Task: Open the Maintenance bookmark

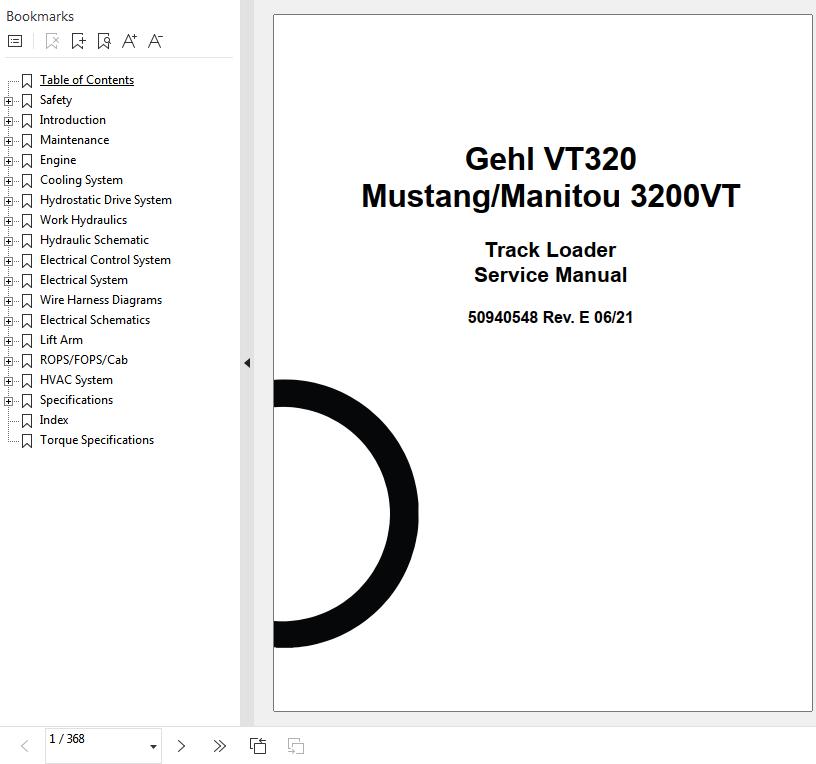Action: coord(74,139)
